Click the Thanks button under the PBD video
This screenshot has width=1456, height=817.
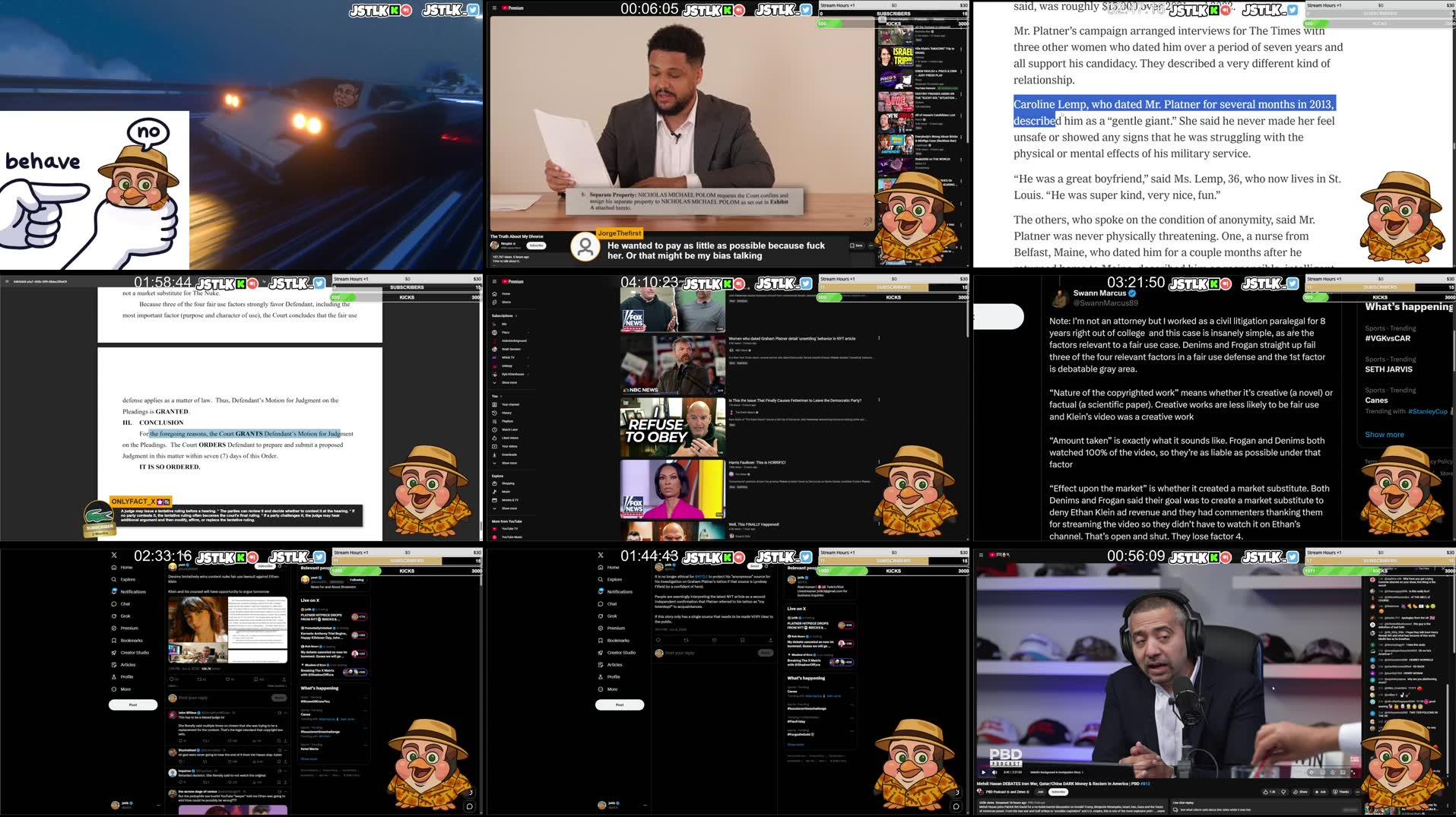pos(1341,792)
